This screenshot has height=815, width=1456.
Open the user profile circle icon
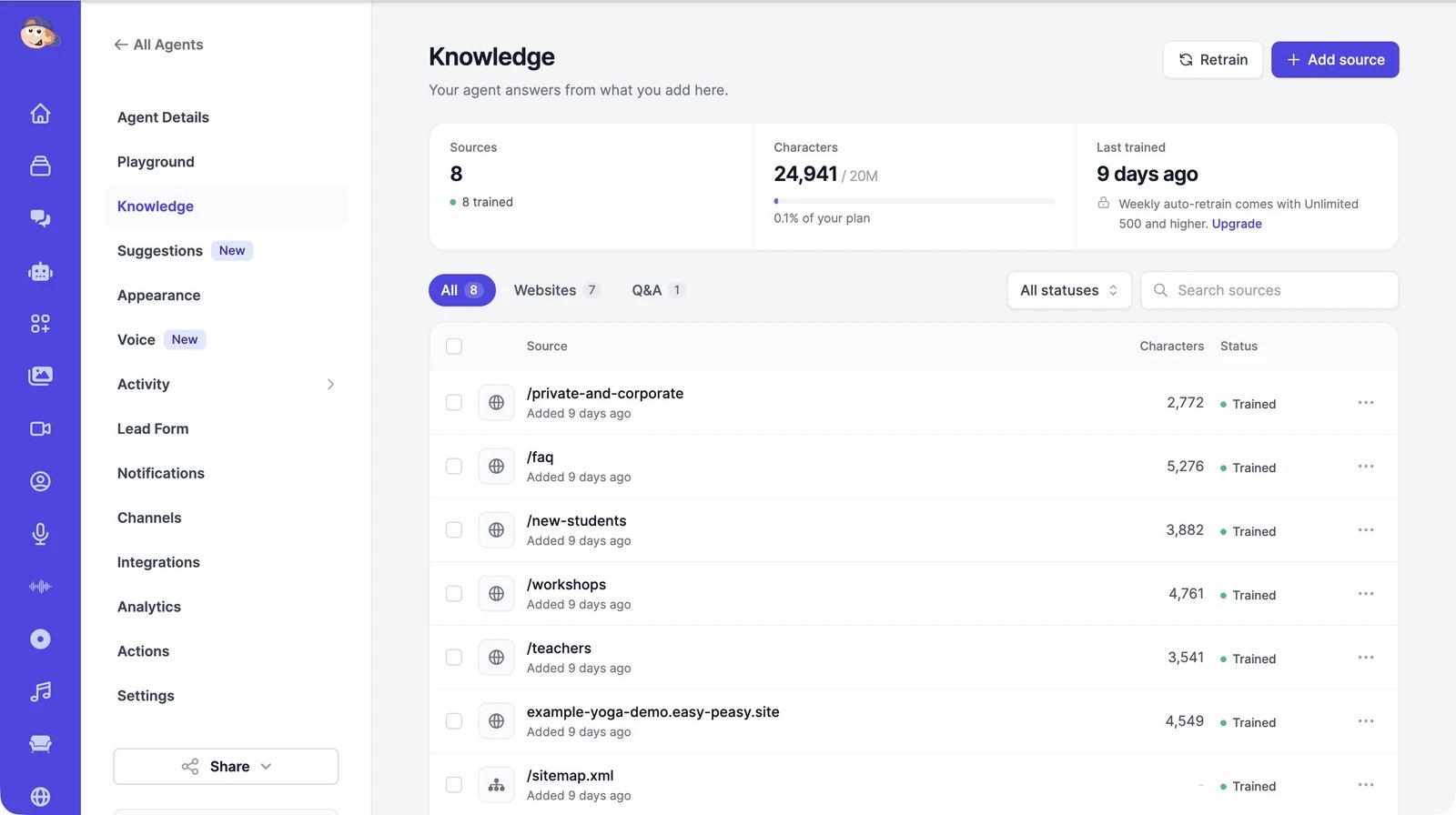click(40, 481)
